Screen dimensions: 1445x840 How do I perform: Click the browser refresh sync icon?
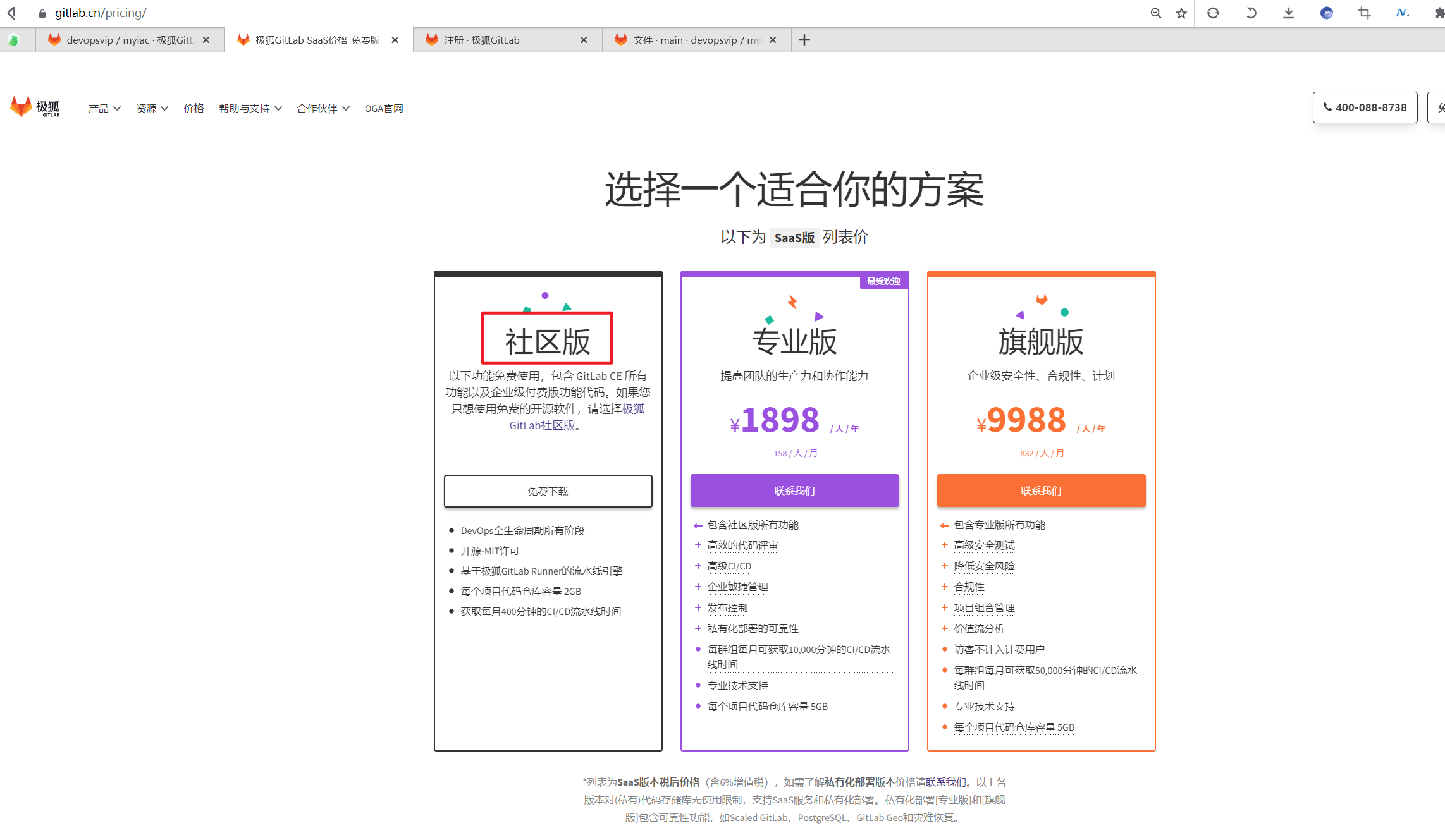(1213, 13)
